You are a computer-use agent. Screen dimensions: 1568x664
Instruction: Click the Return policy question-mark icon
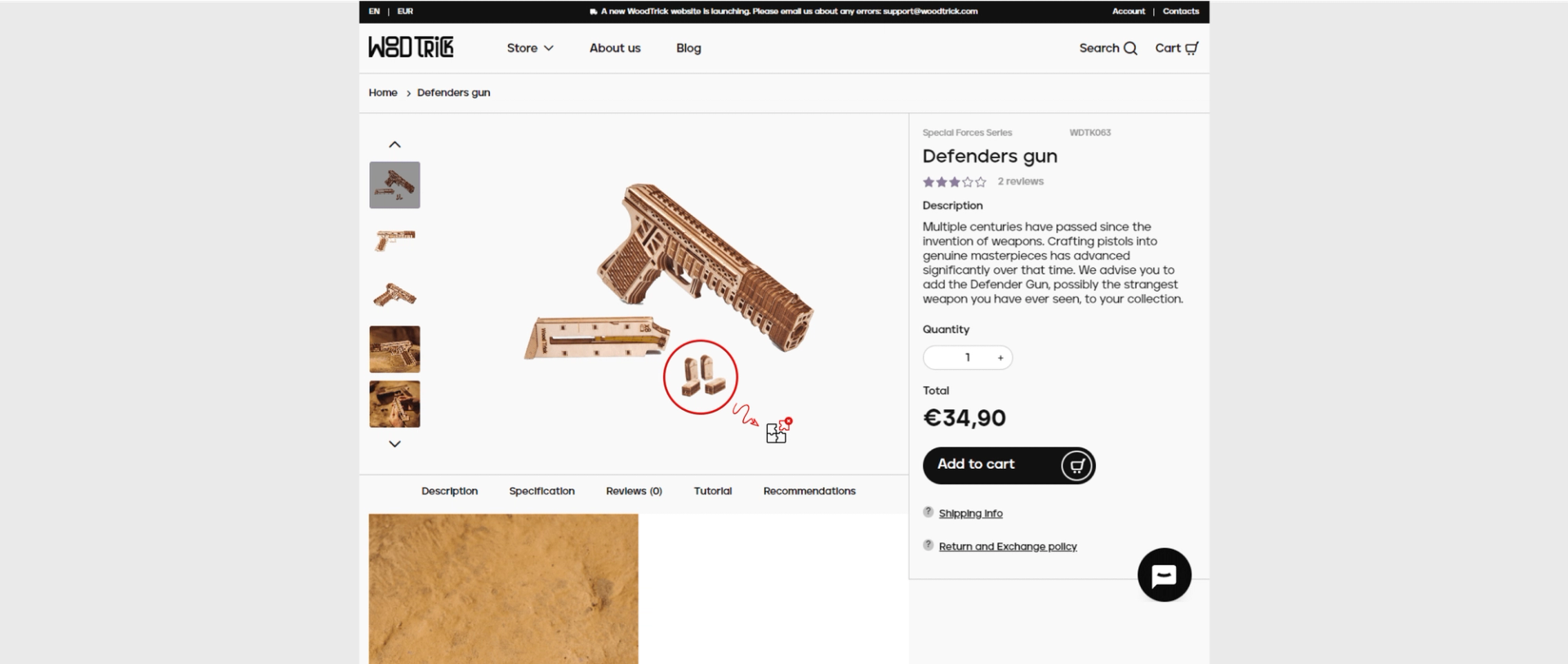point(928,545)
